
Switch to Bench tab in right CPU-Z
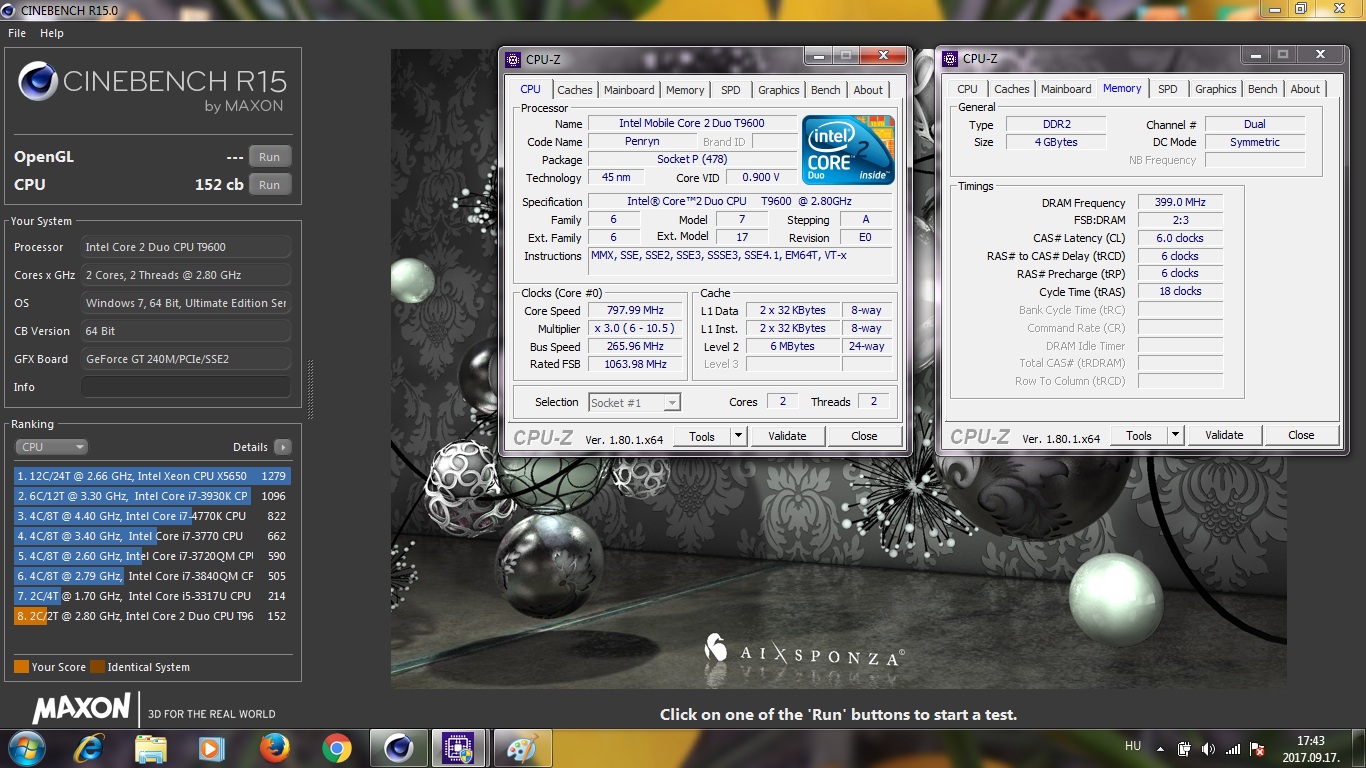pyautogui.click(x=1262, y=89)
